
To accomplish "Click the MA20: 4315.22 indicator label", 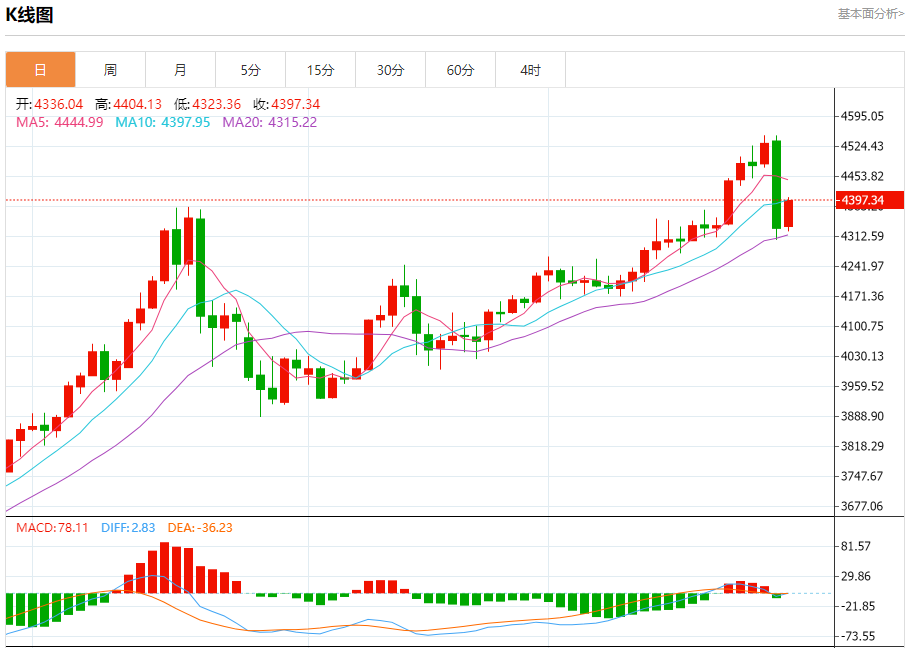I will point(269,122).
